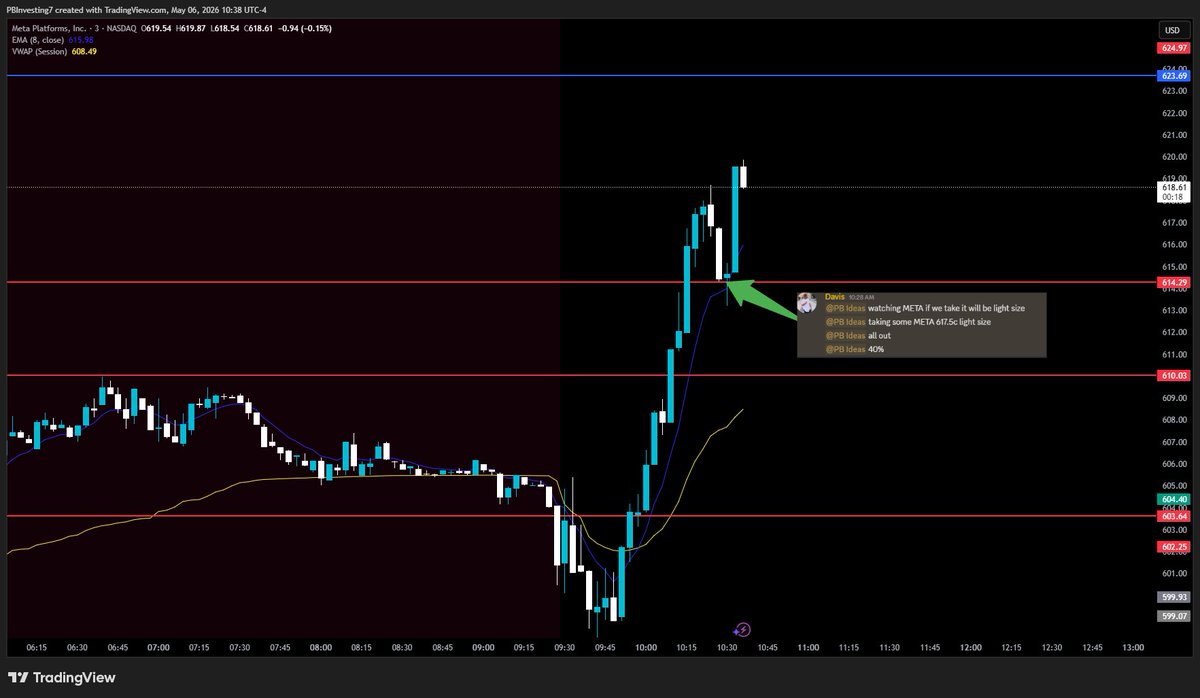Click the 10:45 time axis label
Viewport: 1200px width, 698px height.
(x=768, y=648)
